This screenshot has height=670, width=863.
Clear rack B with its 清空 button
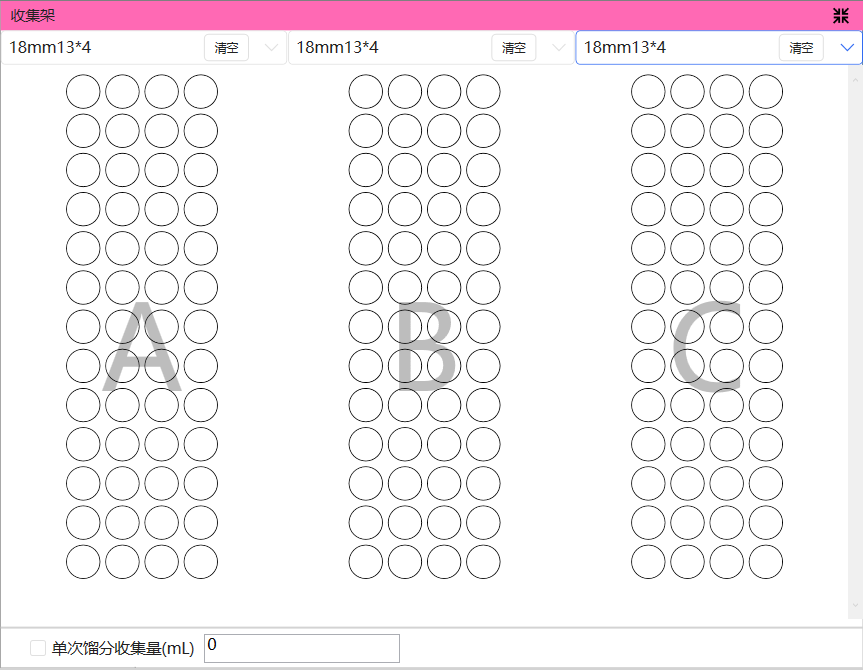(x=514, y=48)
